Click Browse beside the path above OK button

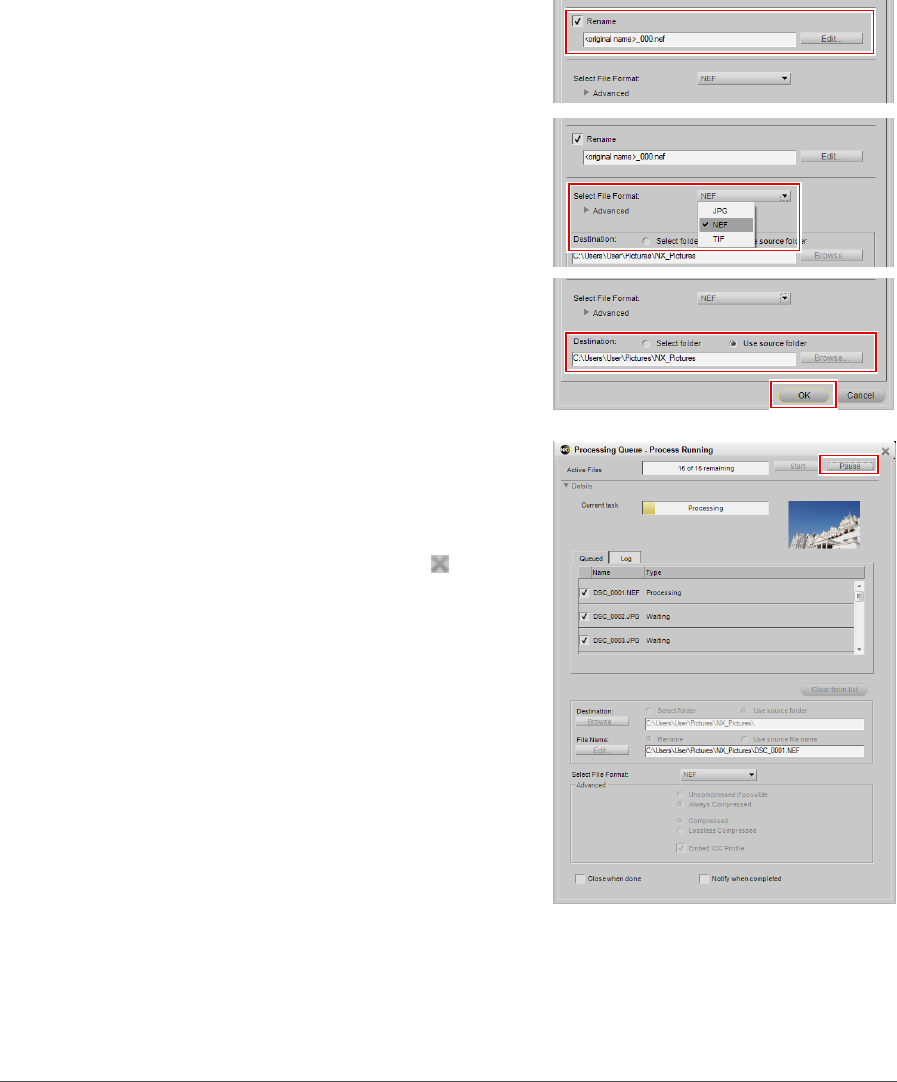point(831,358)
